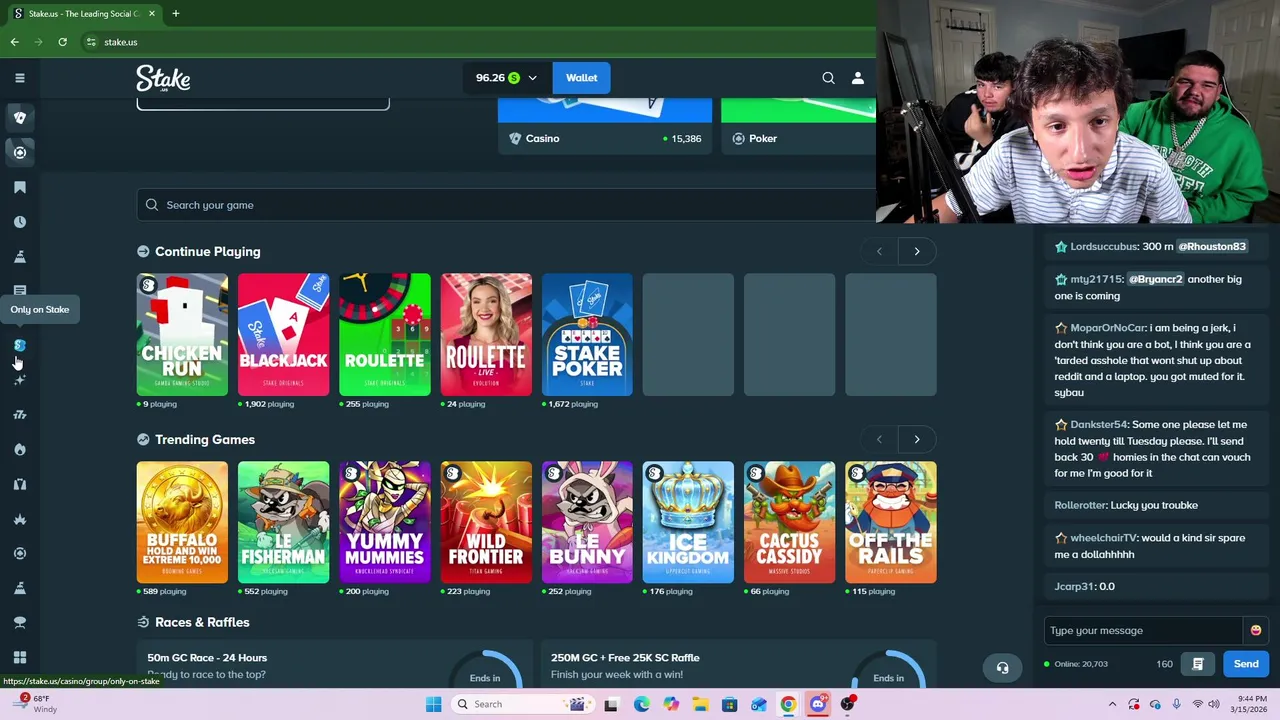This screenshot has height=720, width=1280.
Task: Open the Le Bunny game
Action: click(587, 522)
